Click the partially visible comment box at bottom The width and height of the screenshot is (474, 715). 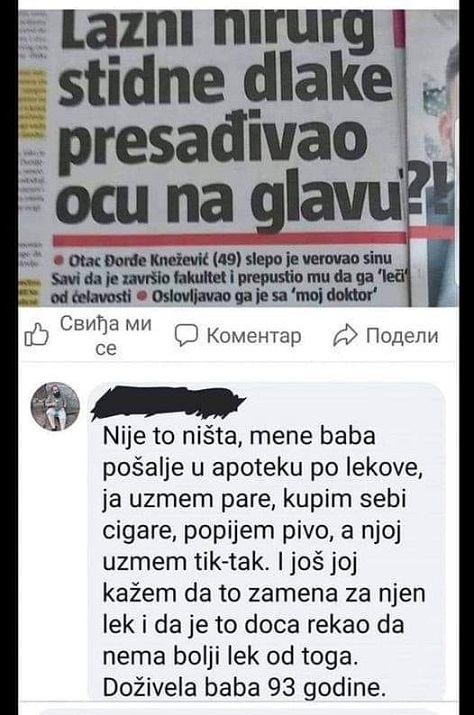tap(237, 711)
